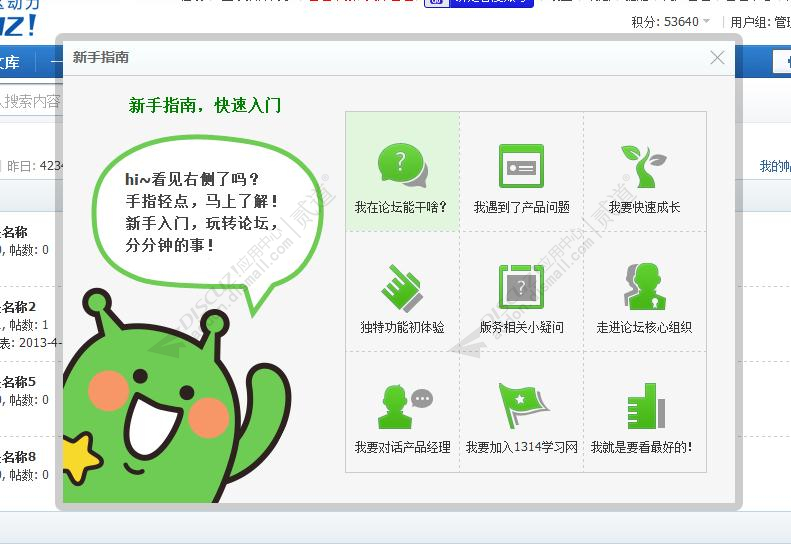Click the green question bubble icon
The image size is (791, 544).
(x=402, y=165)
